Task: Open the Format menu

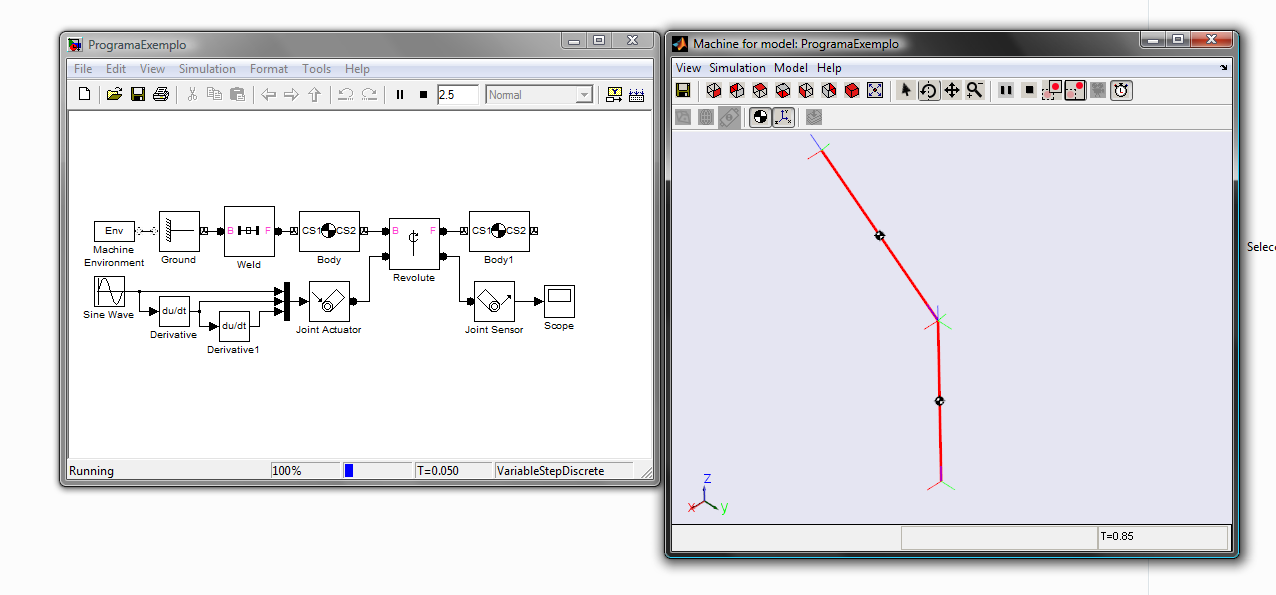Action: click(268, 69)
